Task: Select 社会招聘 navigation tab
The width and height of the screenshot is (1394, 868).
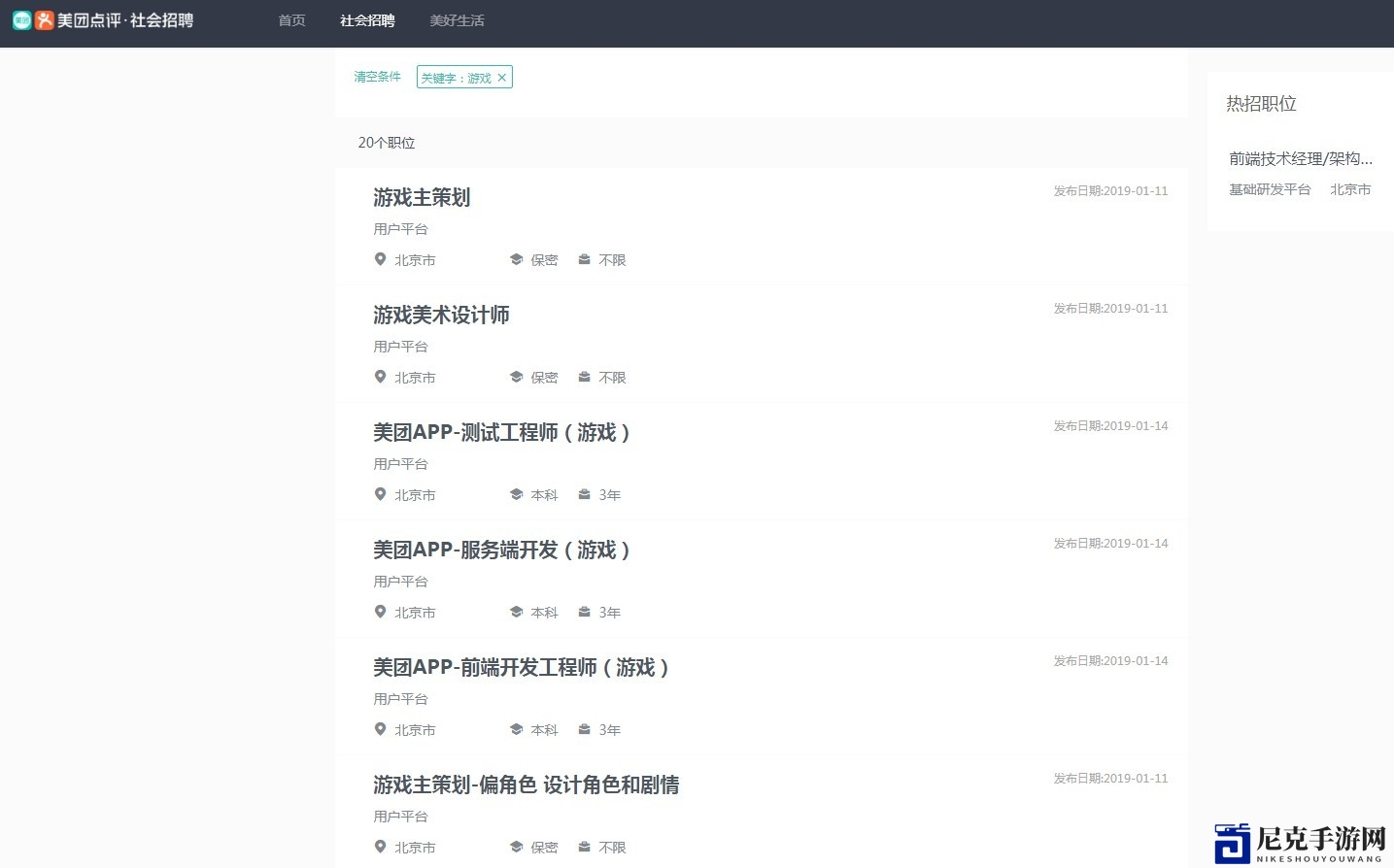Action: click(x=367, y=20)
